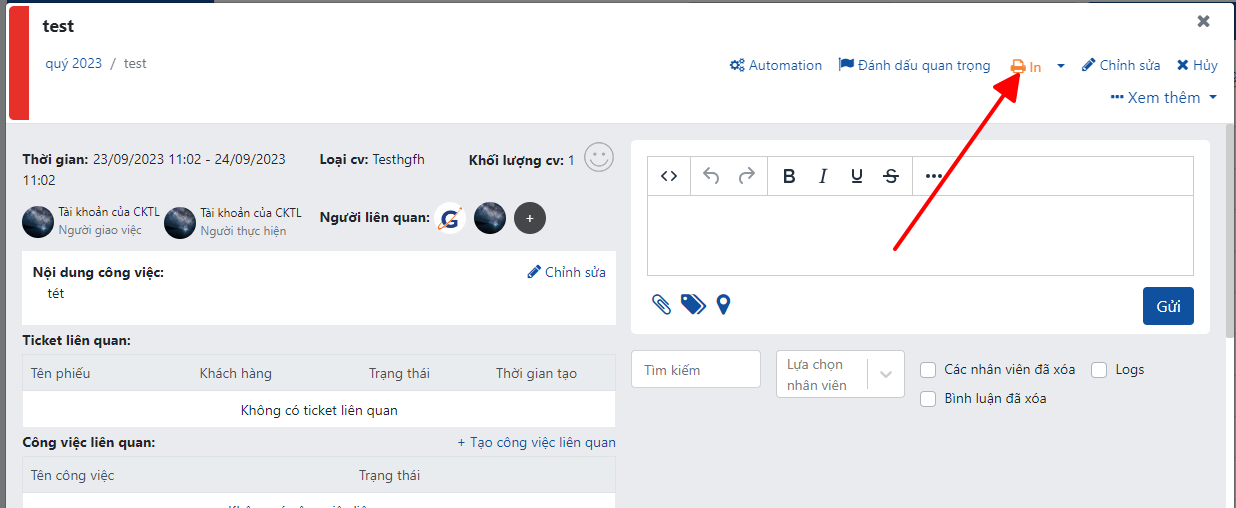
Task: Click the location pin icon
Action: coord(723,304)
